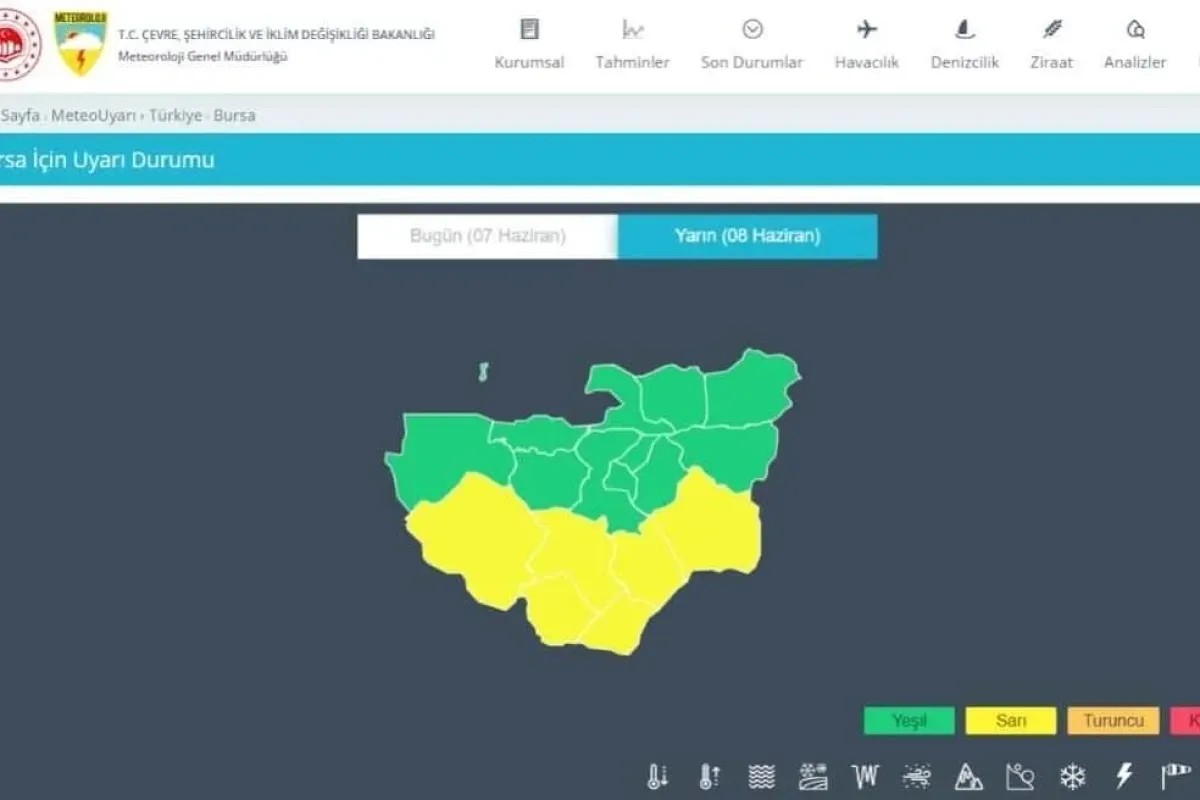Select the cold temperature warning icon

pos(658,776)
